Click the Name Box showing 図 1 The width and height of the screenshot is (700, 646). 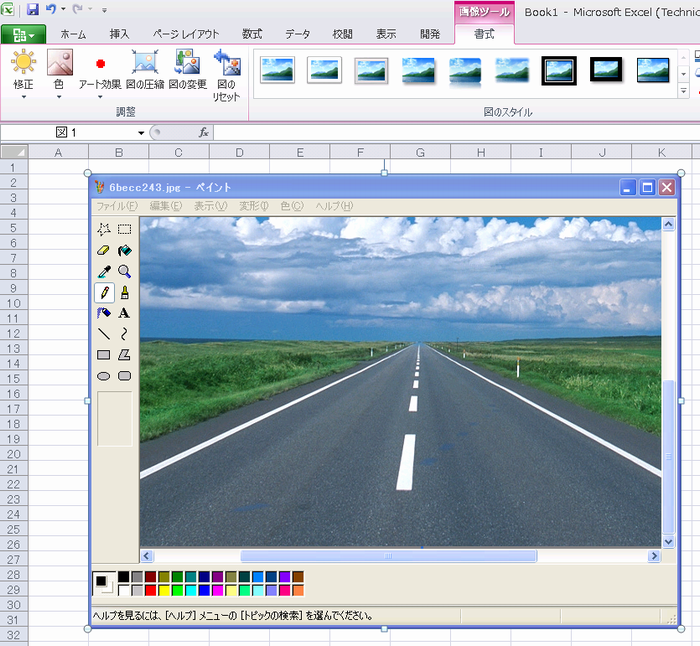point(67,133)
